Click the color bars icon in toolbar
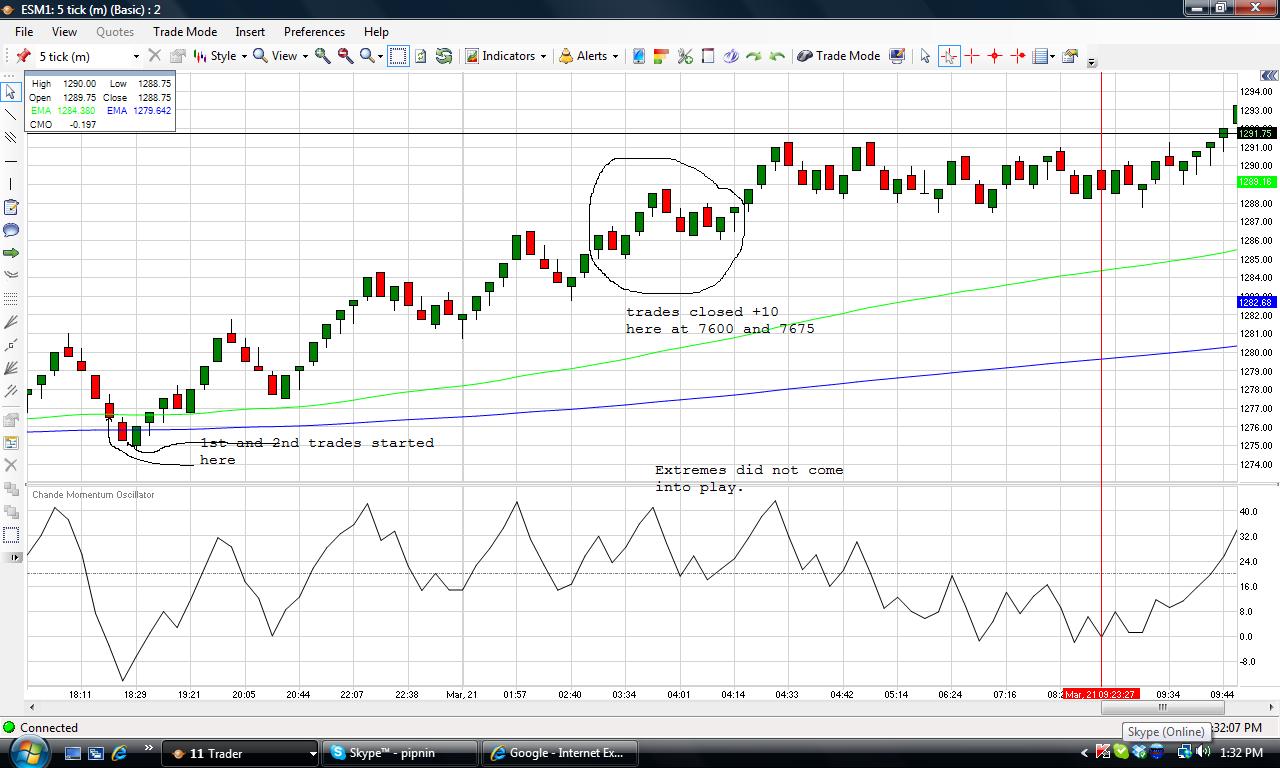Screen dimensions: 1280x768 tap(661, 56)
